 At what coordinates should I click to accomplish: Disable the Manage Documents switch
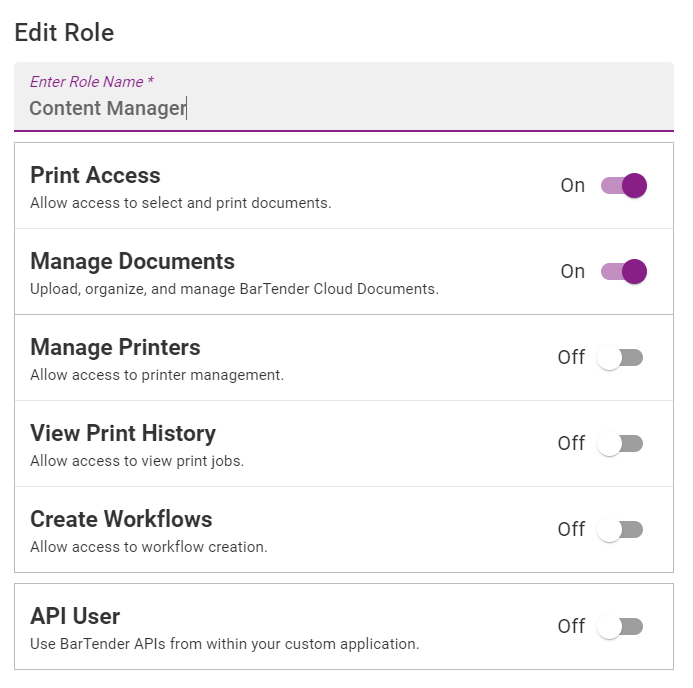[623, 271]
